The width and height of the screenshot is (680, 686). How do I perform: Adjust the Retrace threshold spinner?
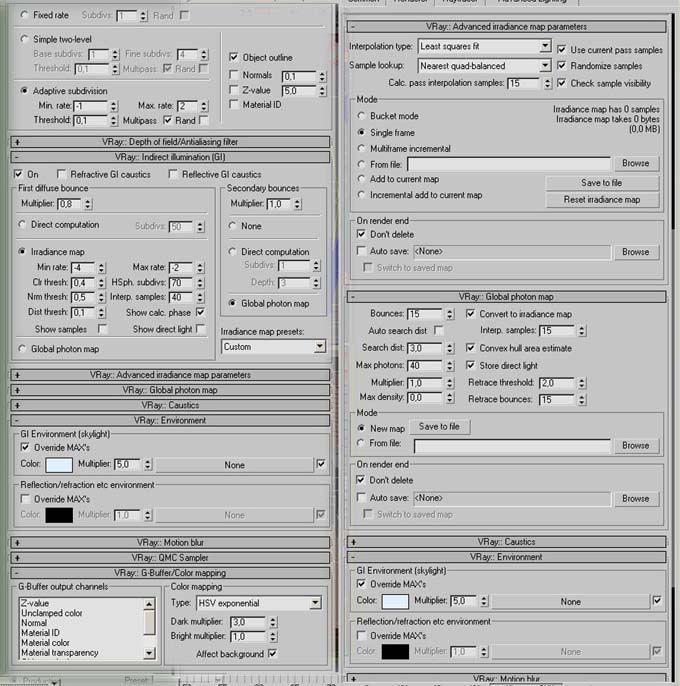(x=582, y=383)
